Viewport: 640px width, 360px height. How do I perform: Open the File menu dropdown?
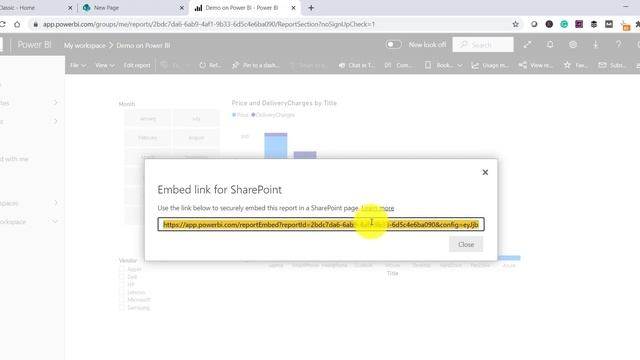[x=78, y=65]
